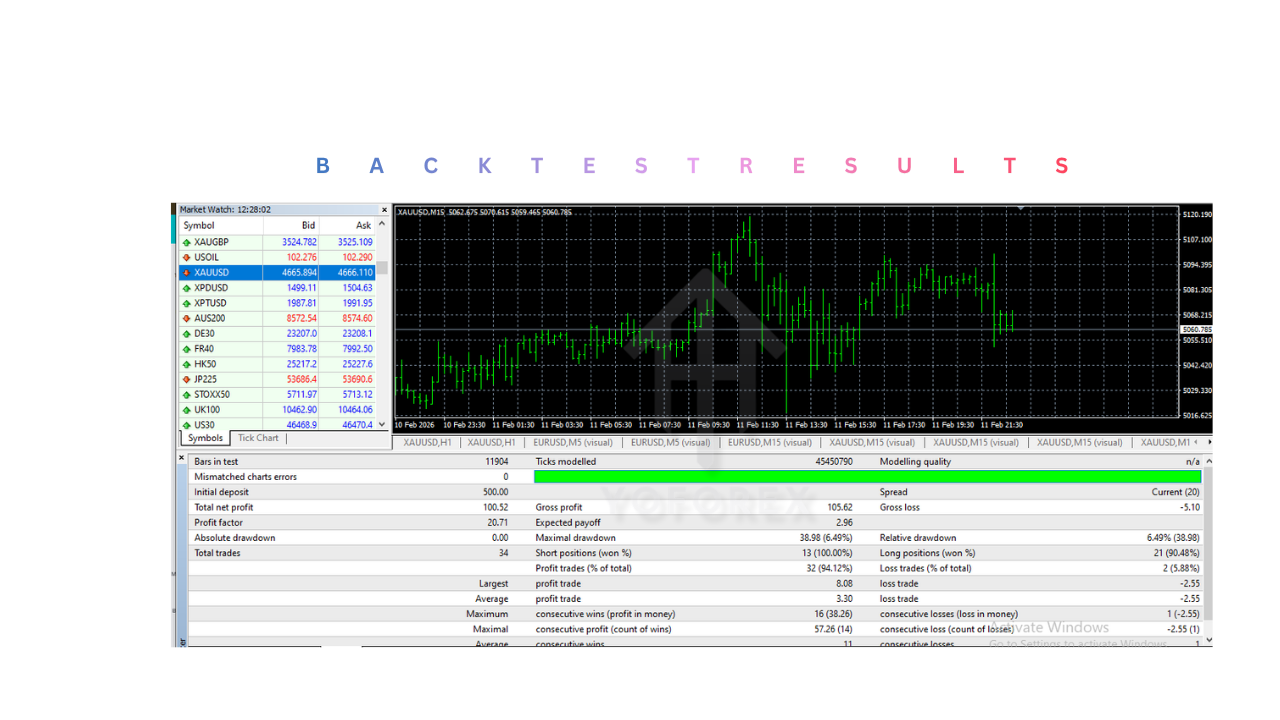Click the left chevron in the chart tab bar
1280x720 pixels.
click(1198, 441)
